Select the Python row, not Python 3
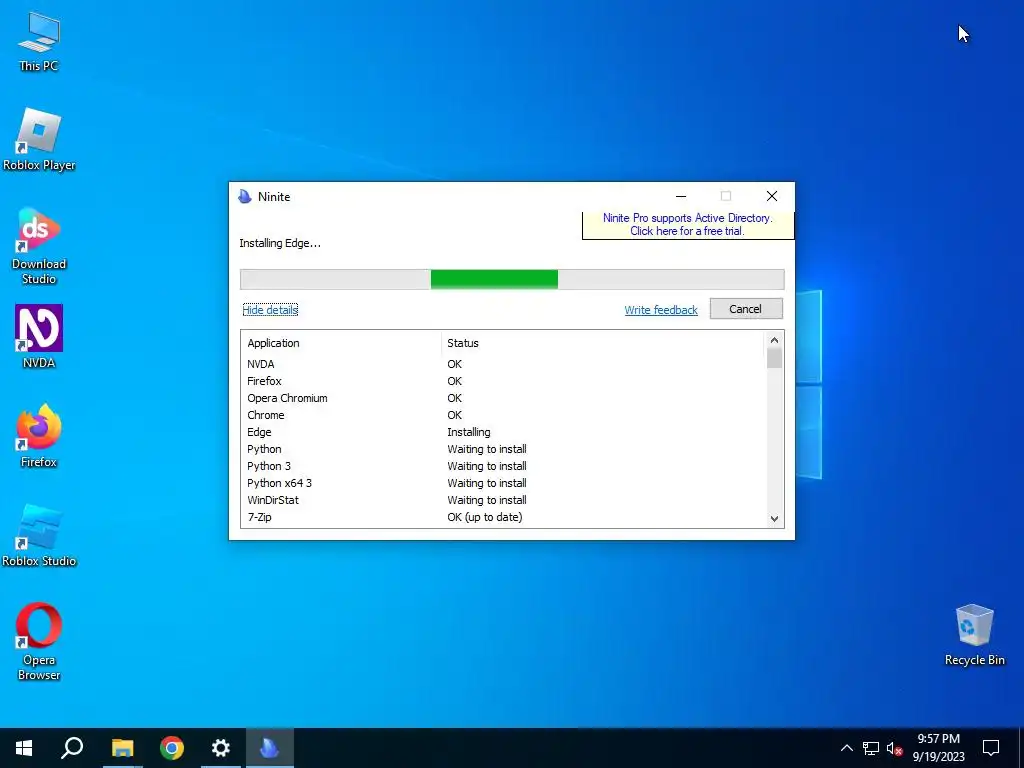 tap(503, 449)
